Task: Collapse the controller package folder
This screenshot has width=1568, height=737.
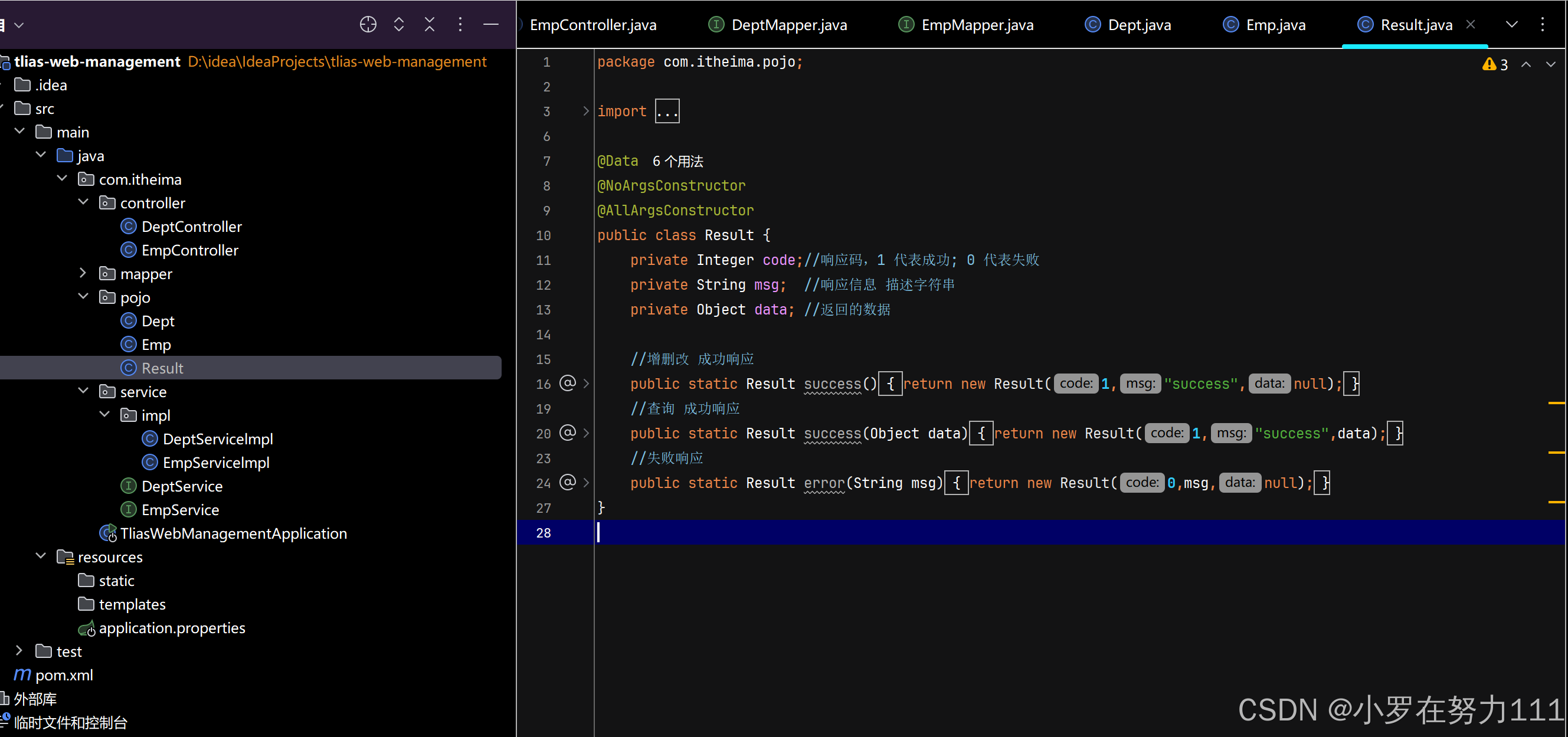Action: click(x=83, y=202)
